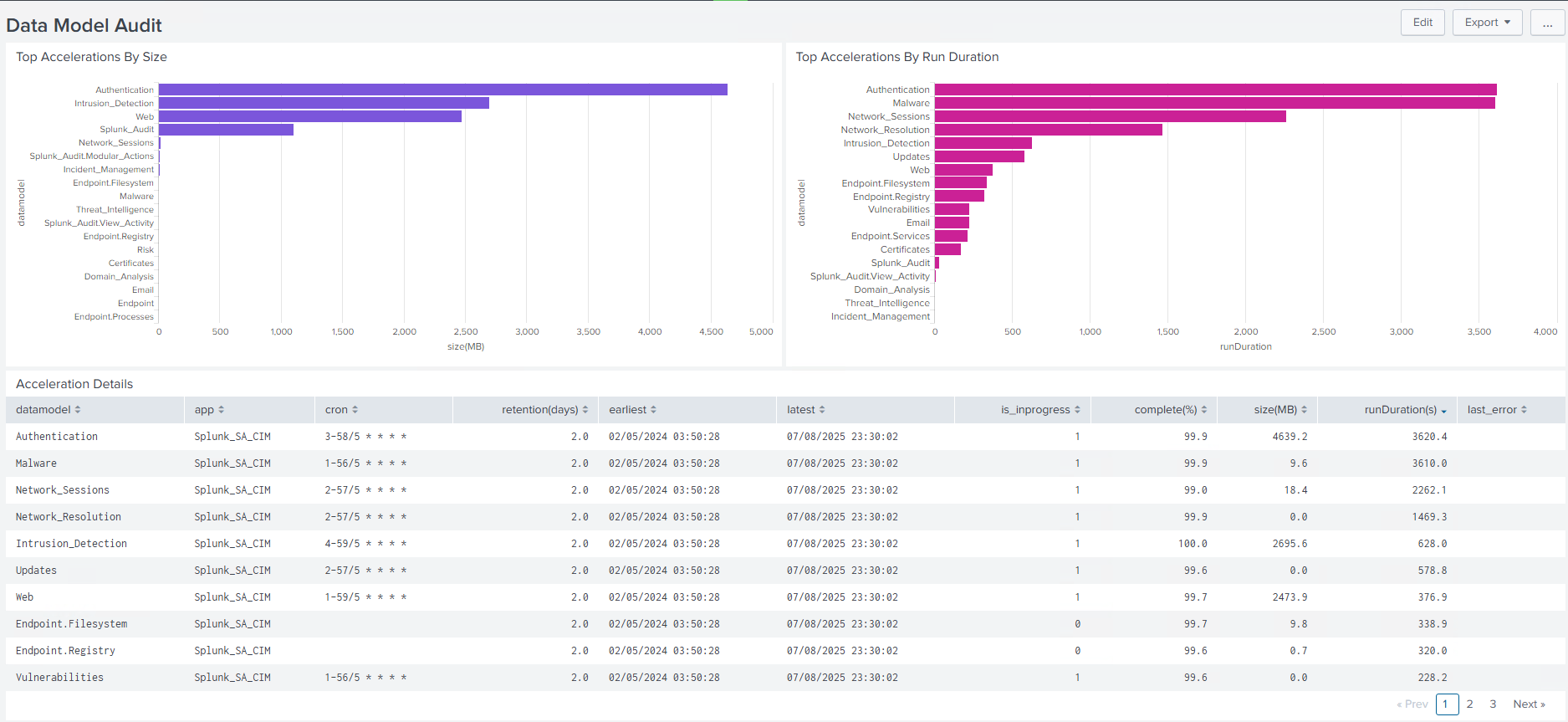This screenshot has height=722, width=1568.
Task: Click the Edit dashboard button
Action: [1422, 23]
